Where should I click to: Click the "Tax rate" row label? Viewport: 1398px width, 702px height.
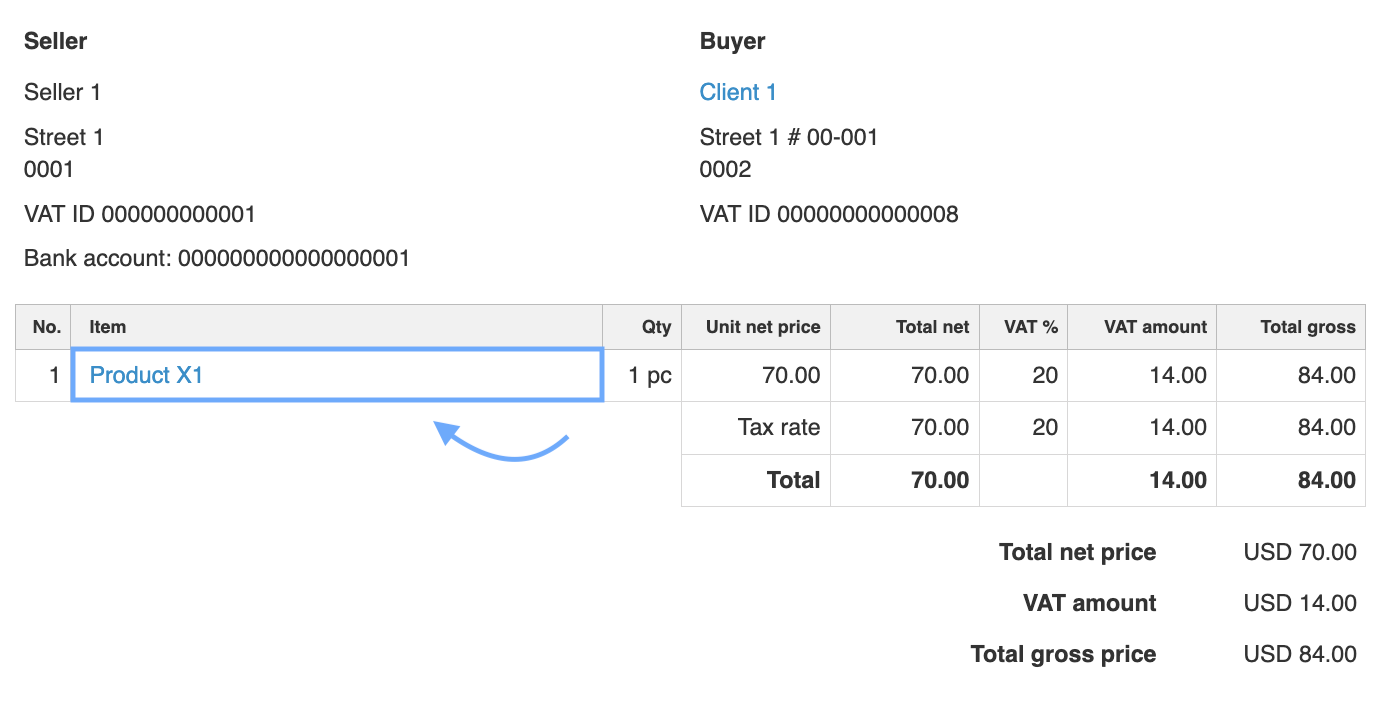(778, 428)
